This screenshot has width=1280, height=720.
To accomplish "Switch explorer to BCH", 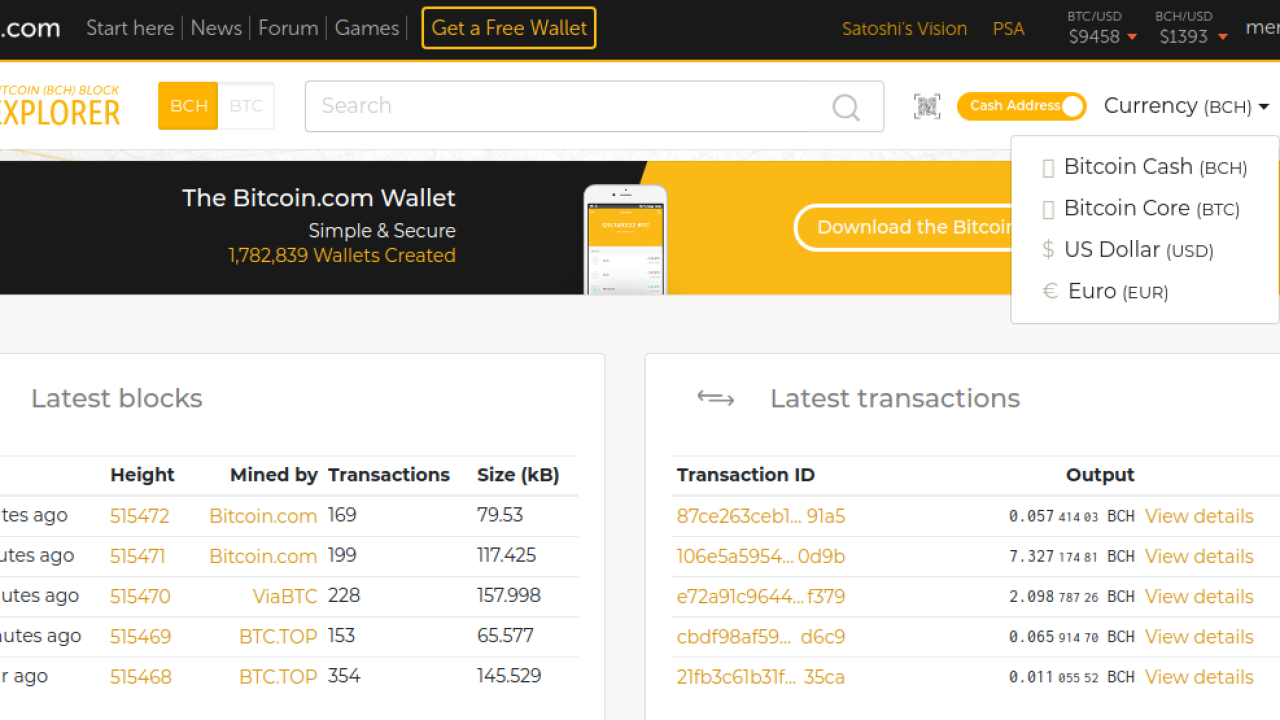I will point(188,106).
